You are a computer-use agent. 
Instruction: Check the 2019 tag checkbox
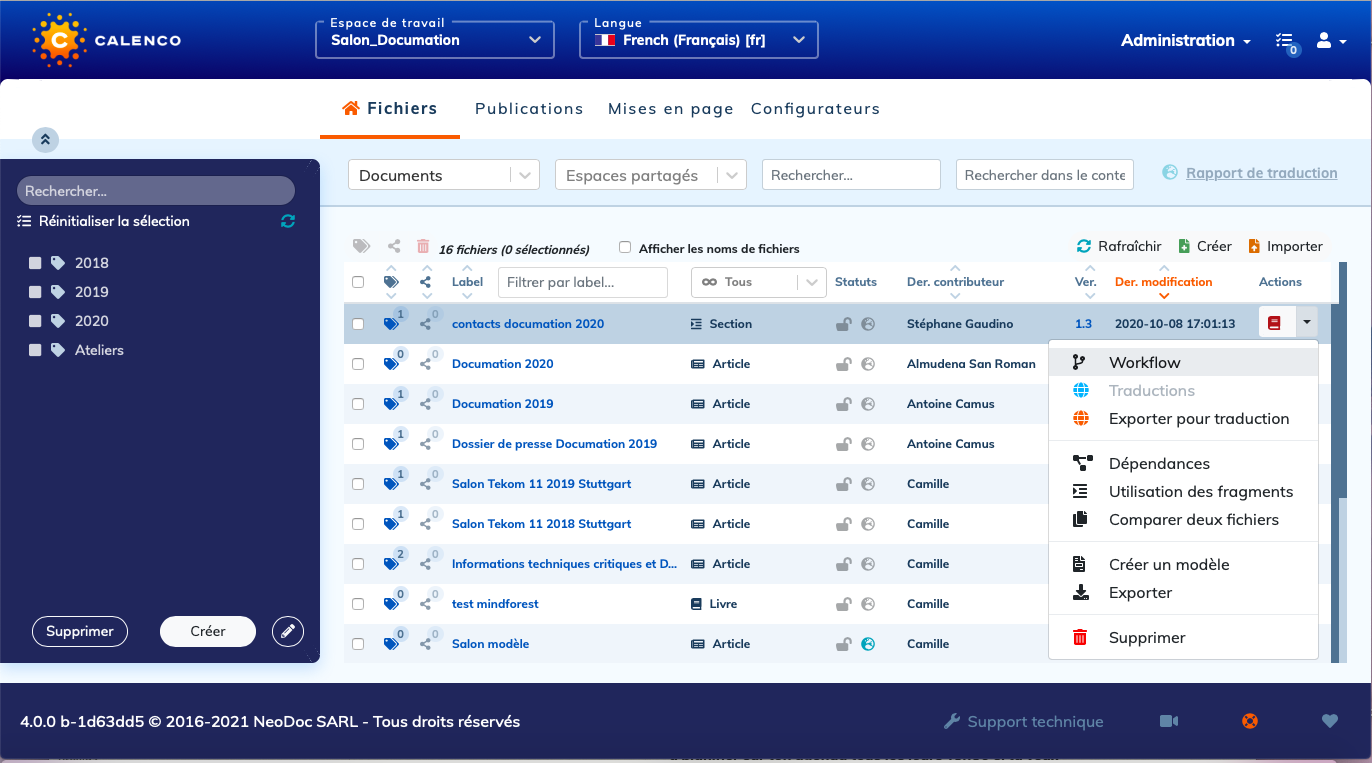tap(35, 292)
